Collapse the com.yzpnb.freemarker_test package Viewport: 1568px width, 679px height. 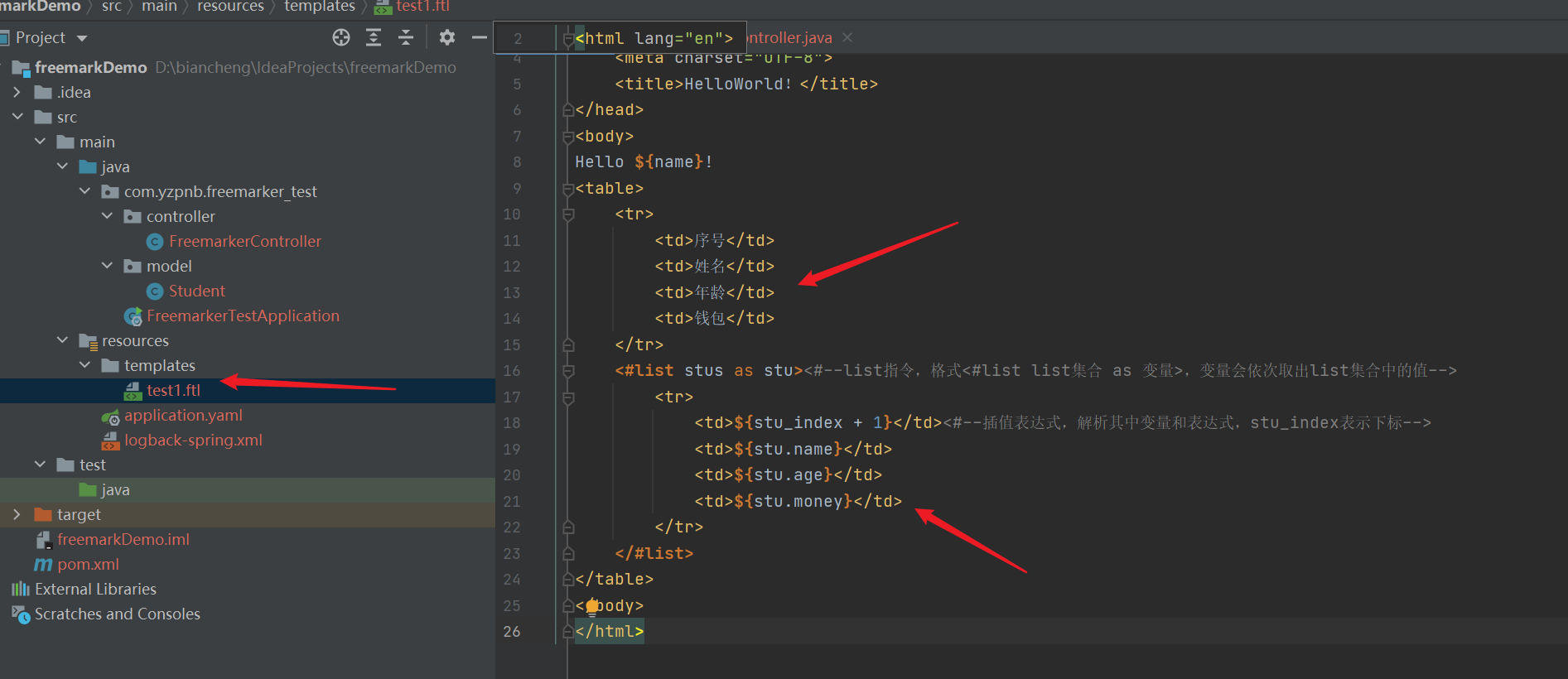(84, 191)
